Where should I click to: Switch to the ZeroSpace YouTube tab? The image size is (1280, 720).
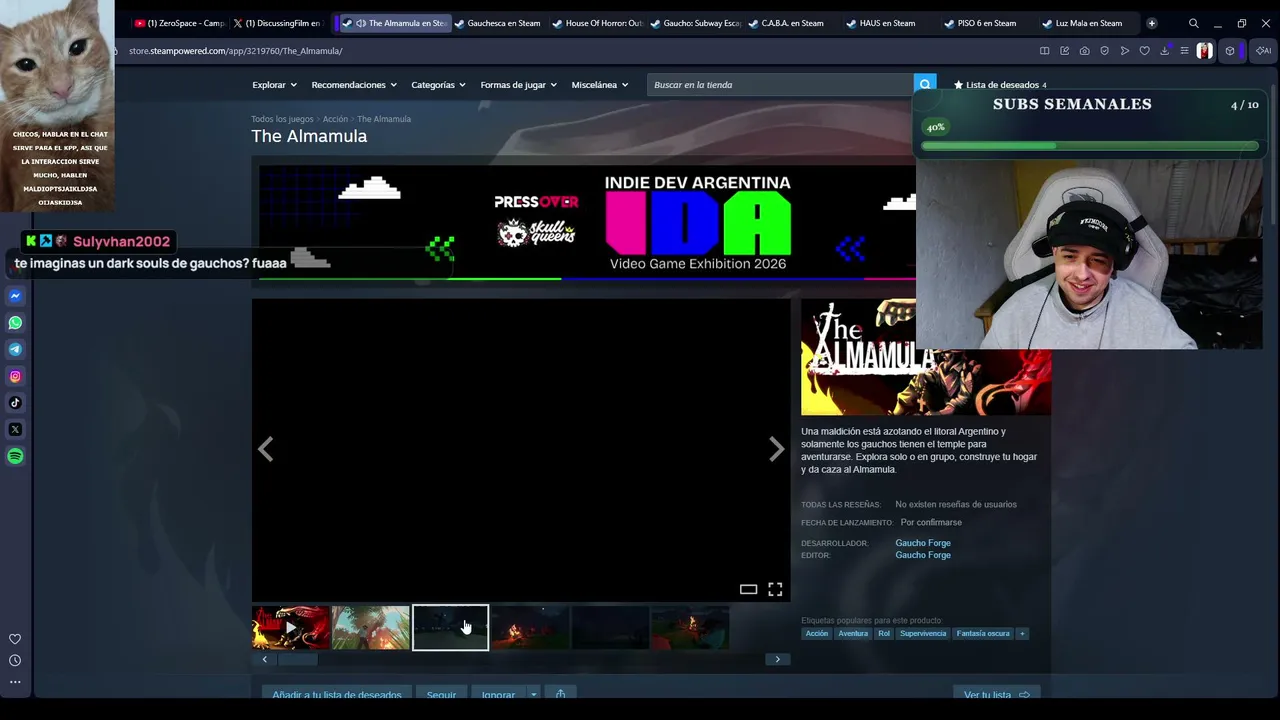tap(180, 23)
